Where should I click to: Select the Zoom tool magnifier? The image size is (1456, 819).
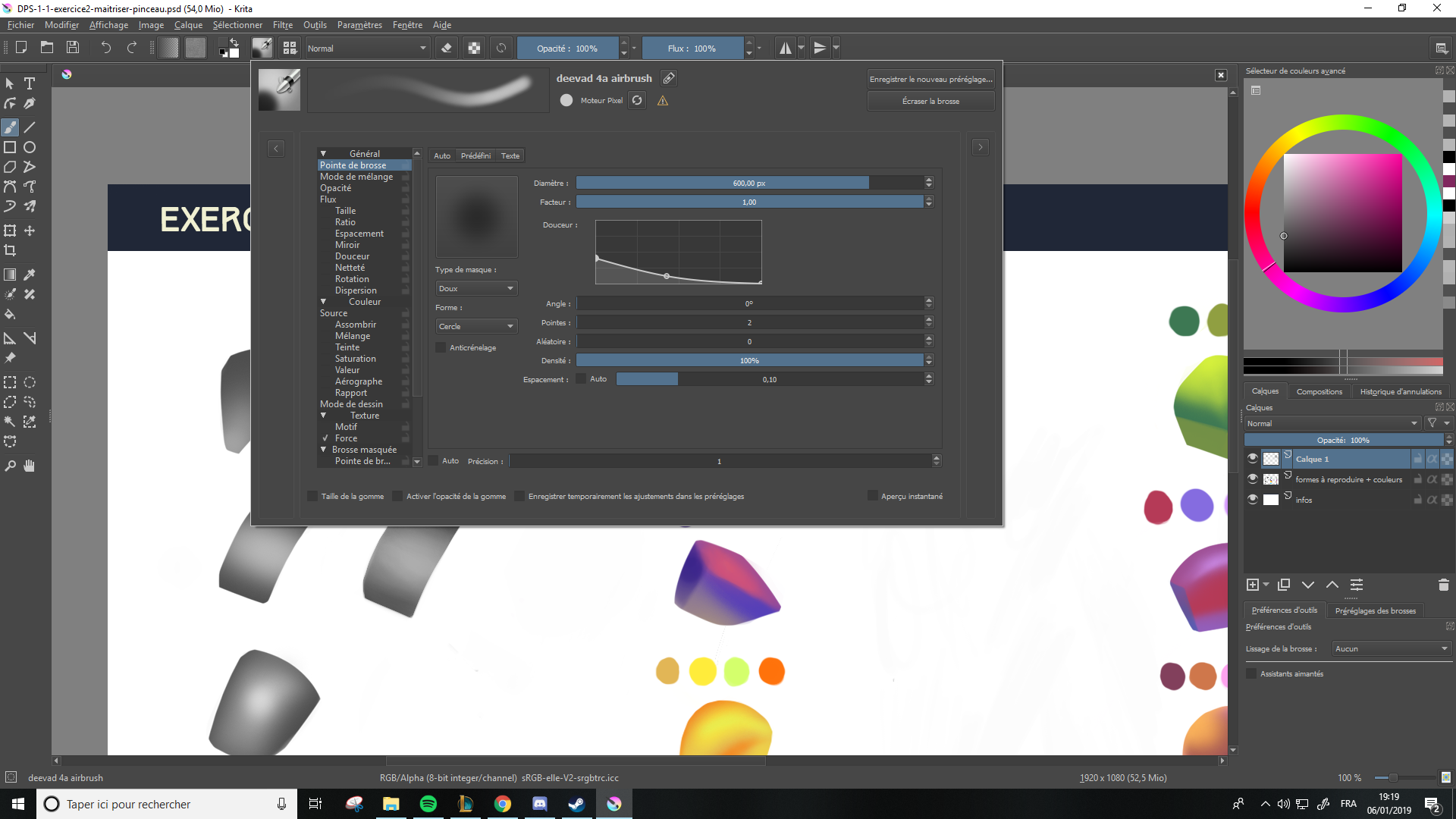10,466
